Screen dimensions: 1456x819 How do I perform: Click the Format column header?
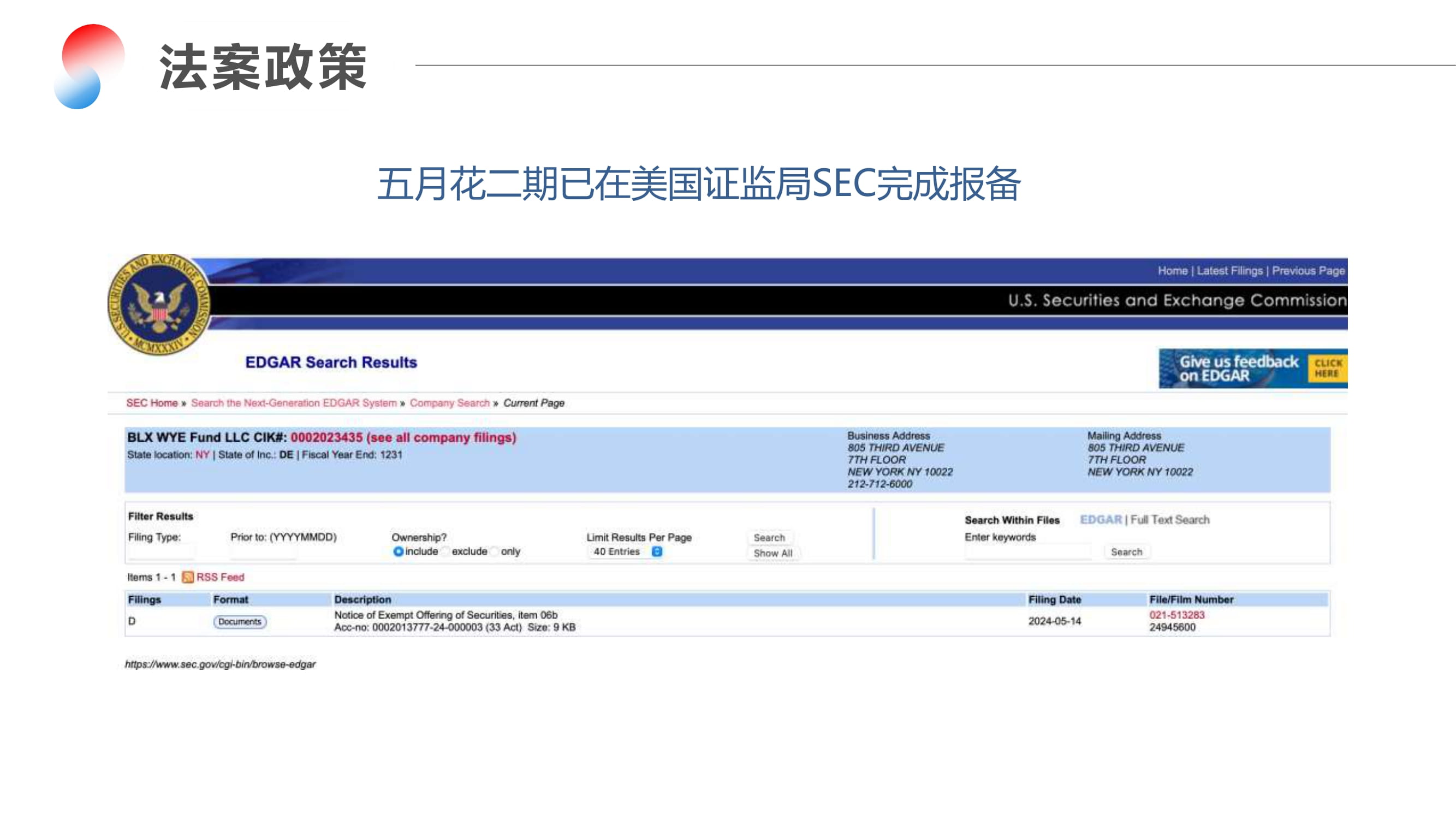230,600
